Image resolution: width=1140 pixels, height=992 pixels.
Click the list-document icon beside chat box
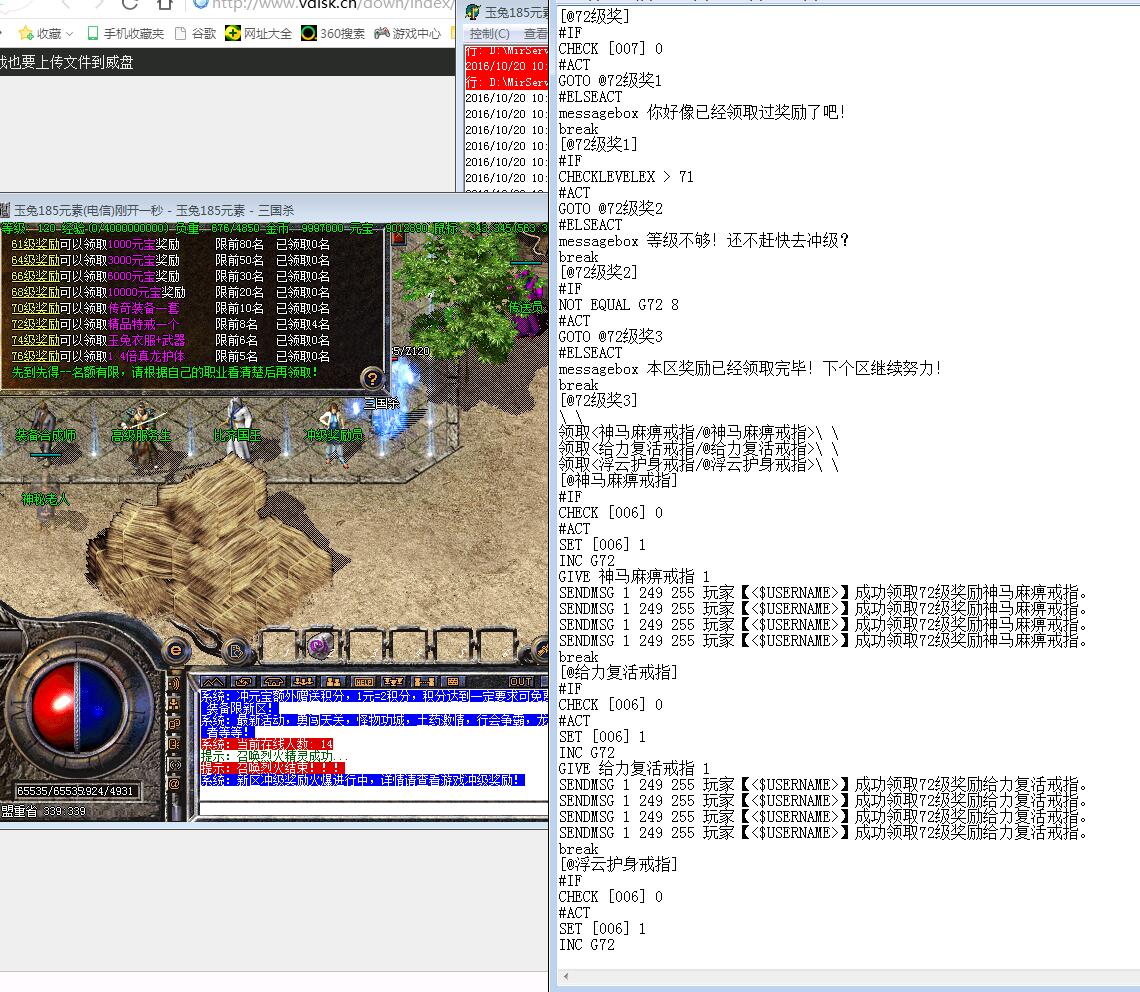coord(174,744)
